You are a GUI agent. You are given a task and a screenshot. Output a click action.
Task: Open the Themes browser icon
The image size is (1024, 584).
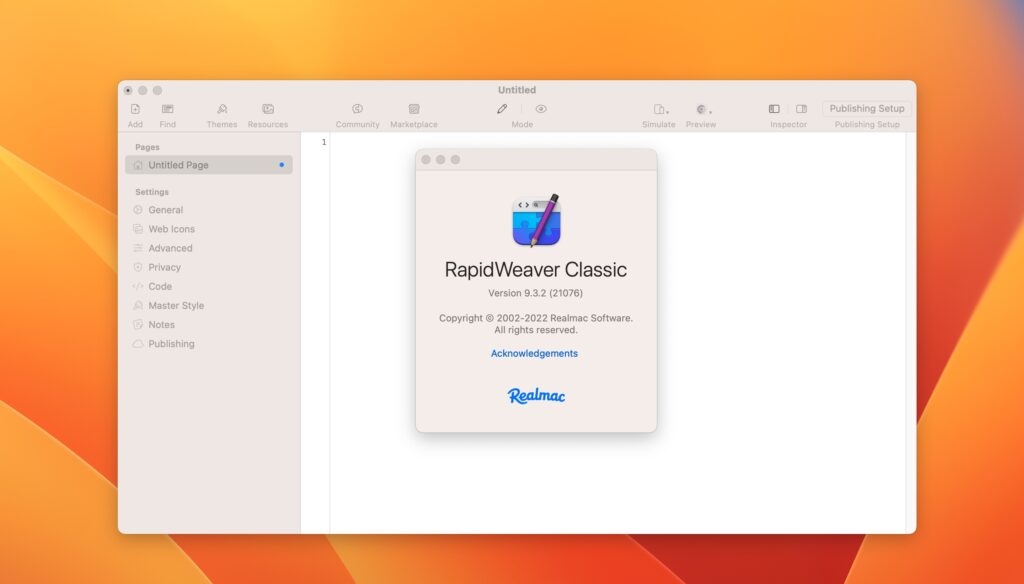click(221, 109)
